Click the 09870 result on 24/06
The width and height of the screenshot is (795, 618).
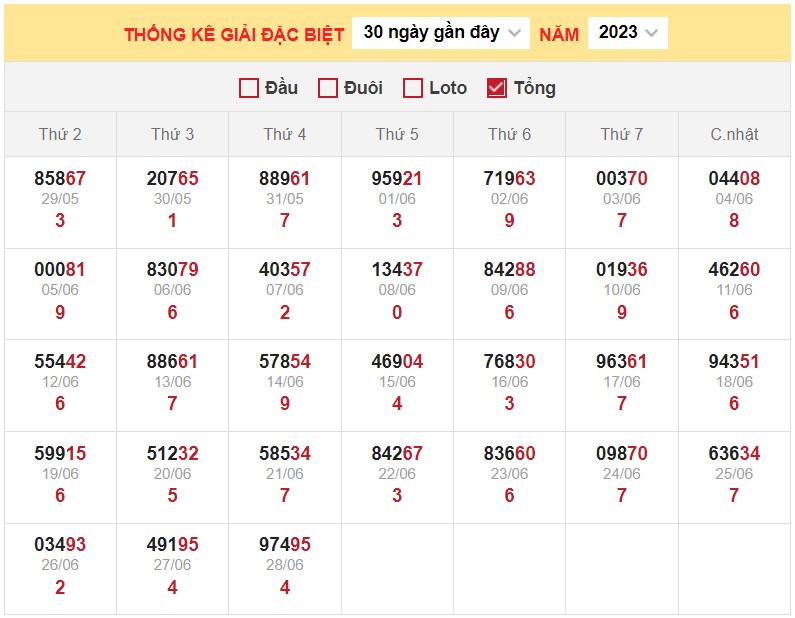tap(622, 454)
